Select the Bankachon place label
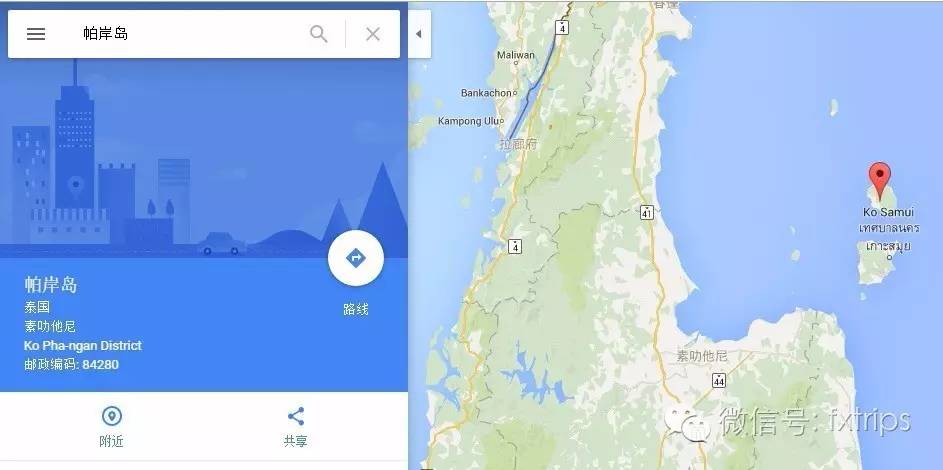This screenshot has width=943, height=470. (x=487, y=93)
